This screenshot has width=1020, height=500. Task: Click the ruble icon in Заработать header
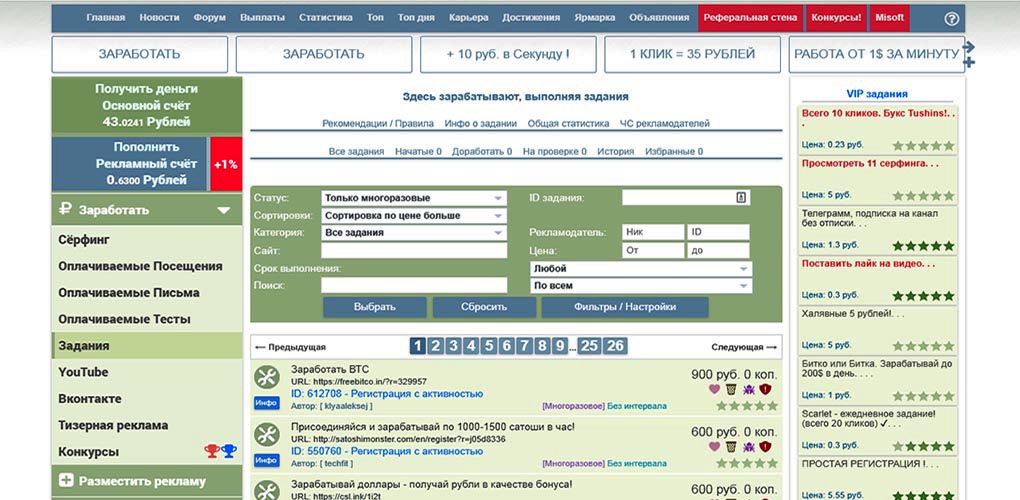tap(64, 209)
